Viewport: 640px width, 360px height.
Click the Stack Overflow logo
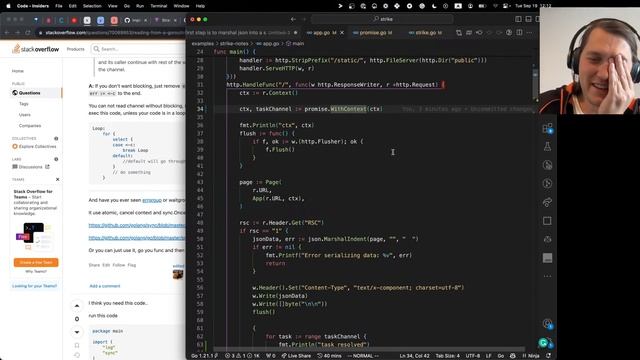click(x=36, y=49)
